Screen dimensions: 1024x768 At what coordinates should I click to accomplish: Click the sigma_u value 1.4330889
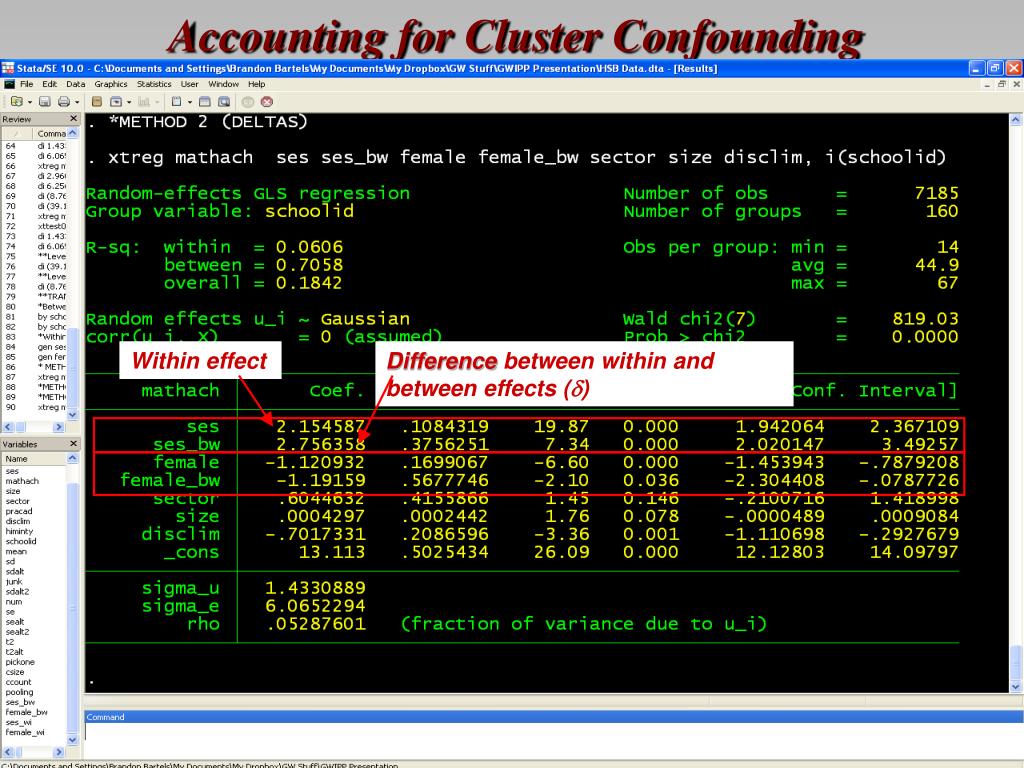pyautogui.click(x=315, y=588)
